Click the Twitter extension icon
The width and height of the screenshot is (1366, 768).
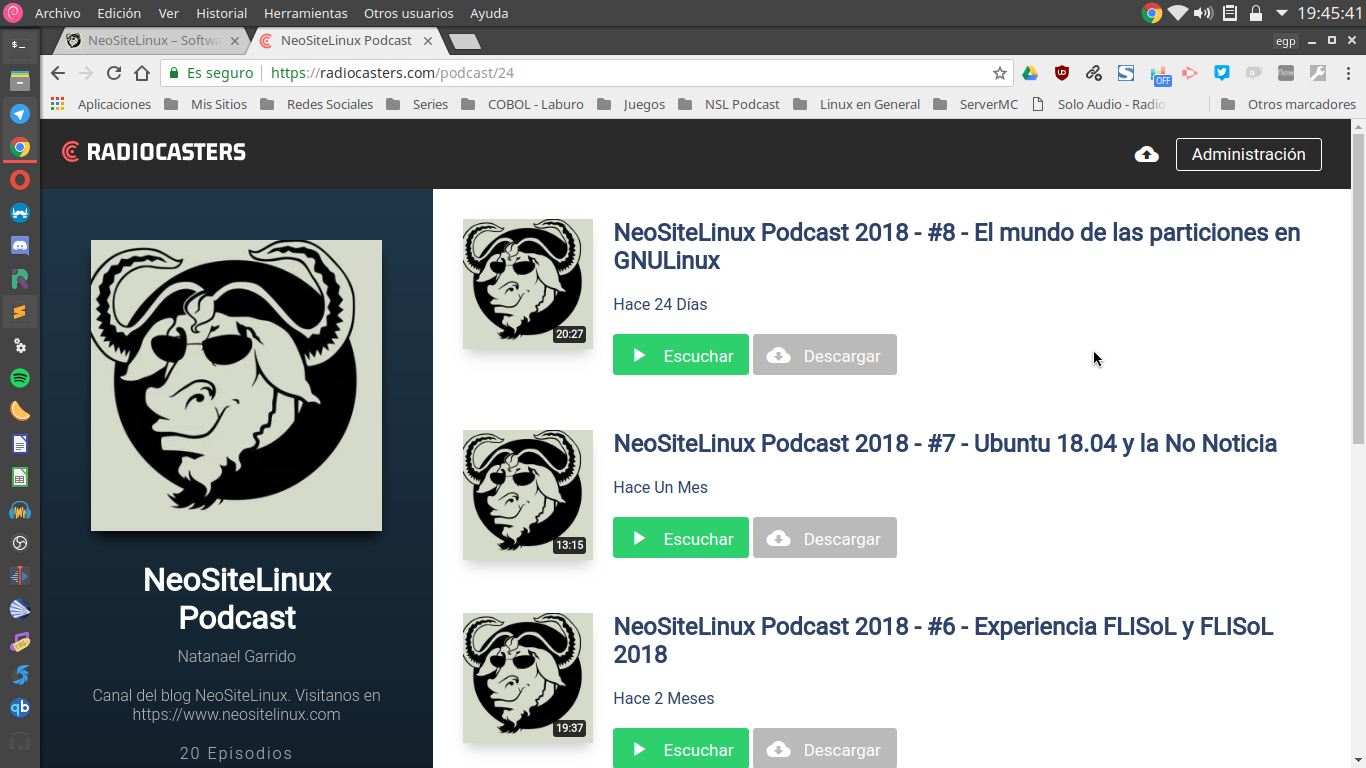pos(1221,73)
